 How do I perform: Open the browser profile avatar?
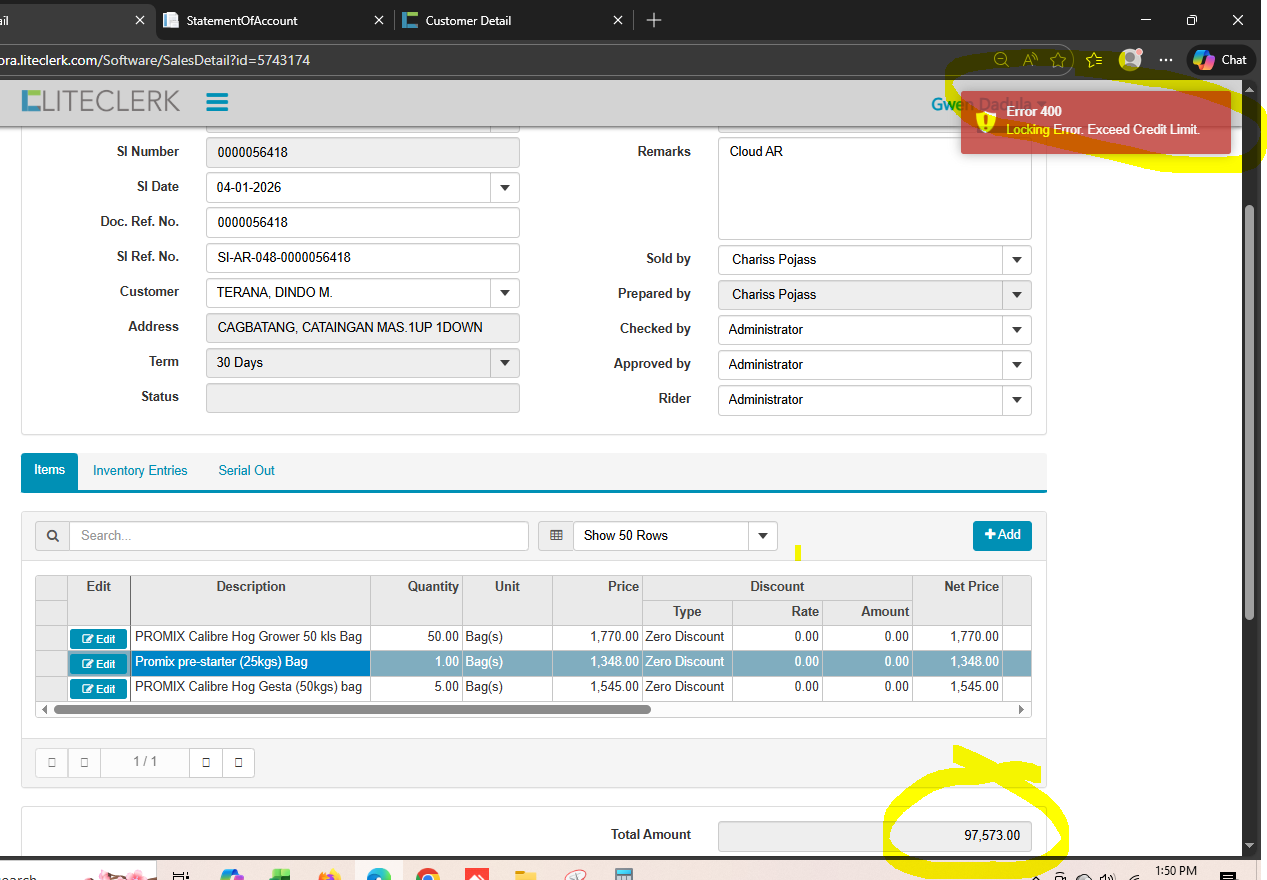[1130, 60]
